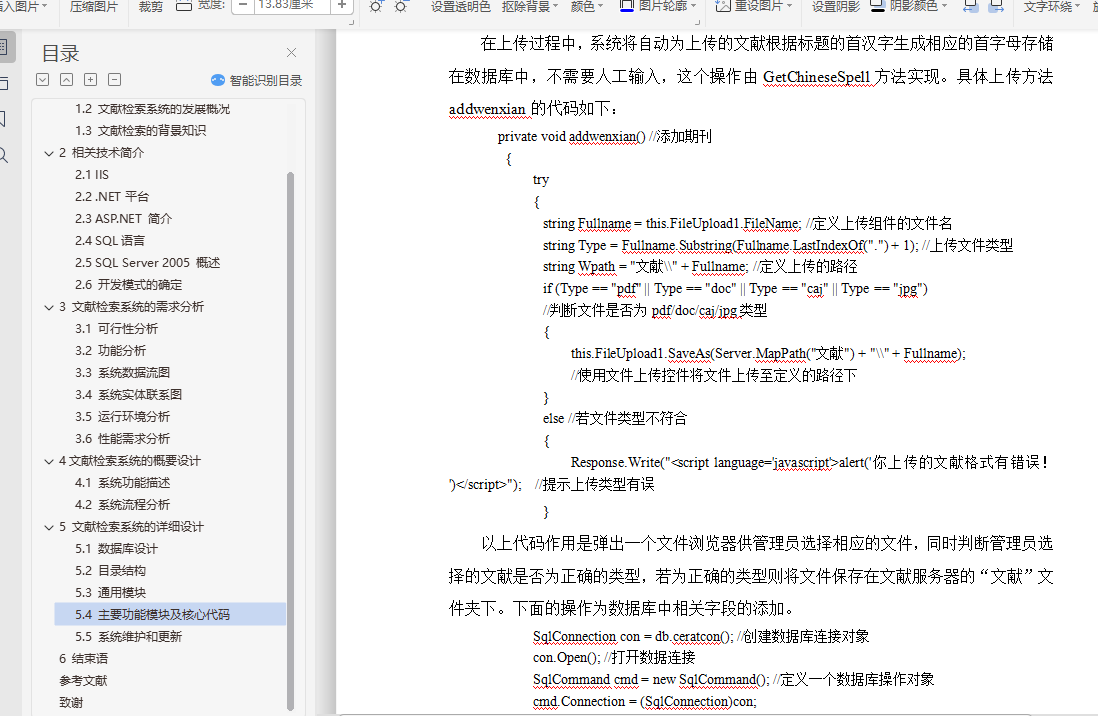Decrease picture width with the minus stepper
This screenshot has width=1098, height=716.
tap(242, 6)
